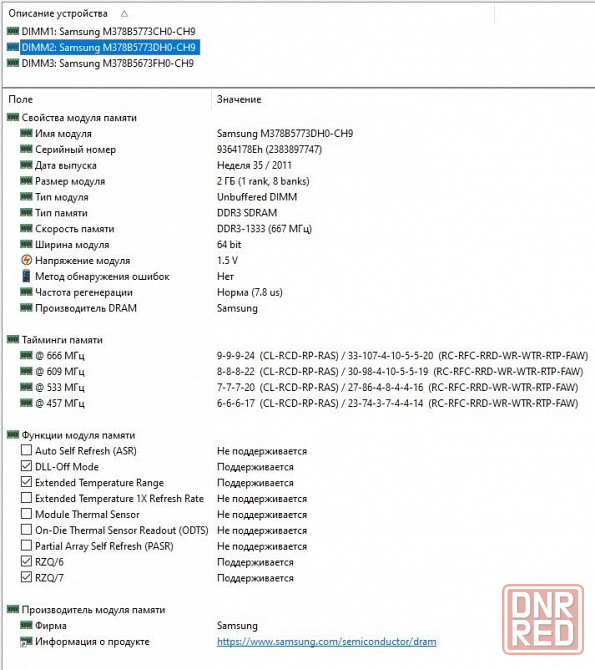Toggle Module Thermal Sensor checkbox

pyautogui.click(x=27, y=514)
